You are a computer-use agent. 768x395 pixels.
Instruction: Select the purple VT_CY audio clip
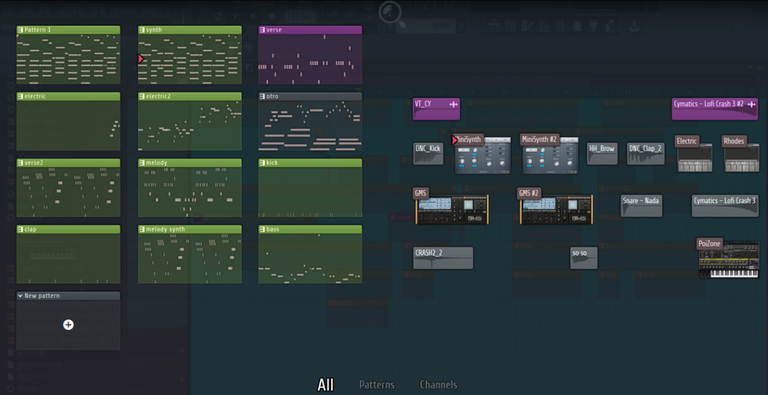point(436,109)
